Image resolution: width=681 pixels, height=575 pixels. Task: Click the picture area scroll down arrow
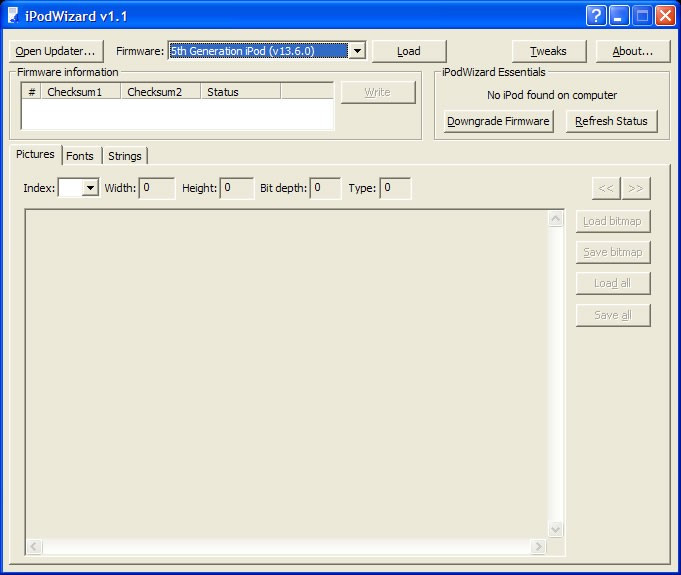[555, 529]
